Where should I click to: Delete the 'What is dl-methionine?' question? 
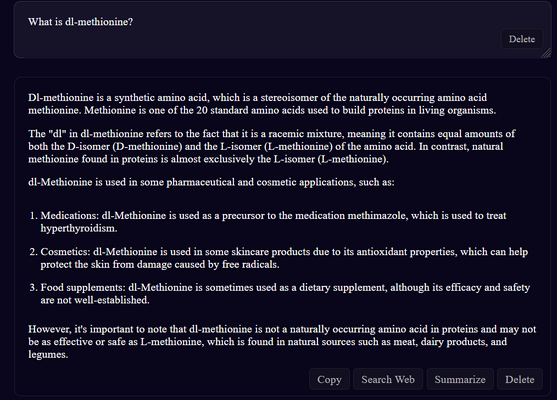[x=521, y=39]
